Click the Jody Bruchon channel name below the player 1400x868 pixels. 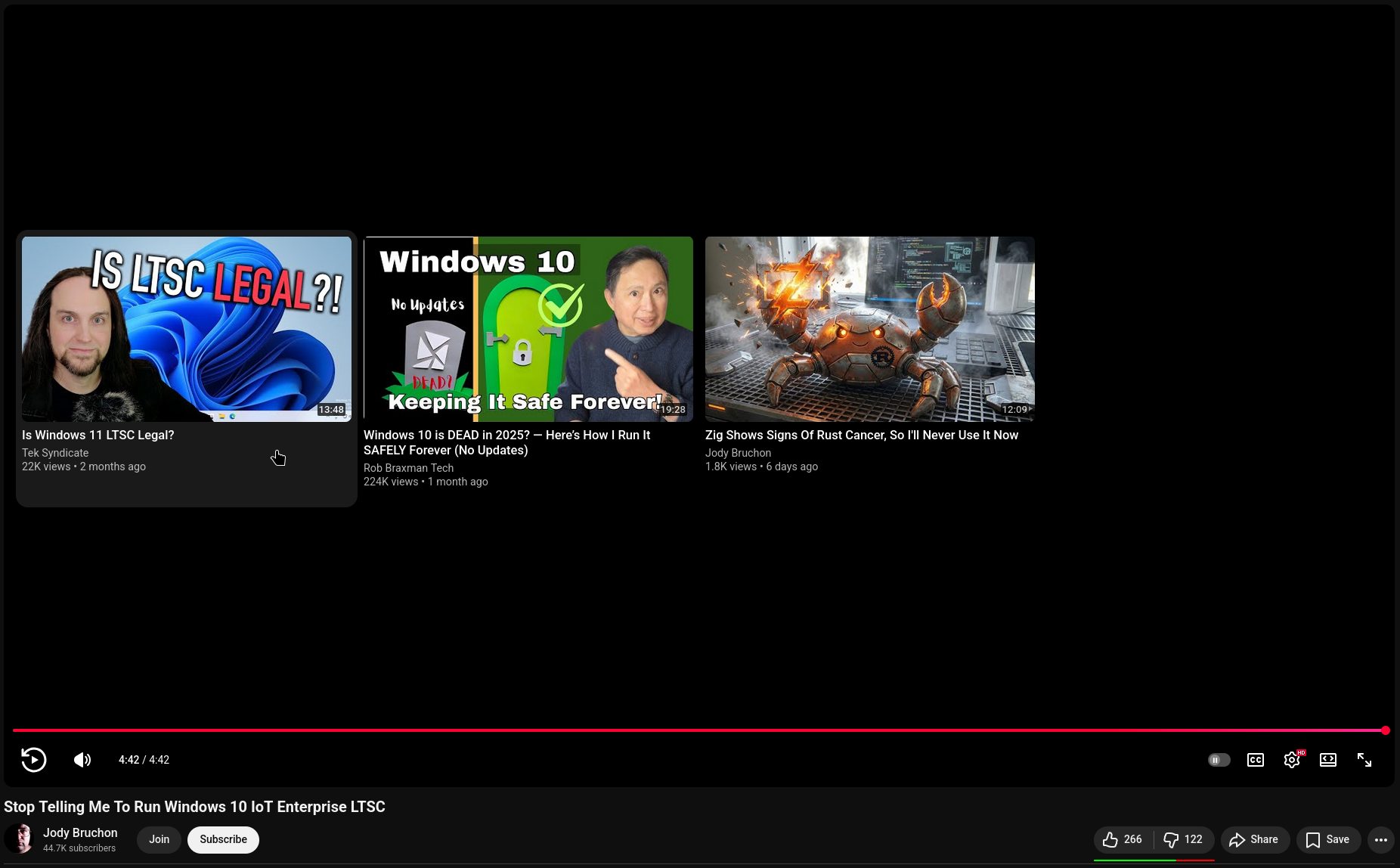[80, 832]
